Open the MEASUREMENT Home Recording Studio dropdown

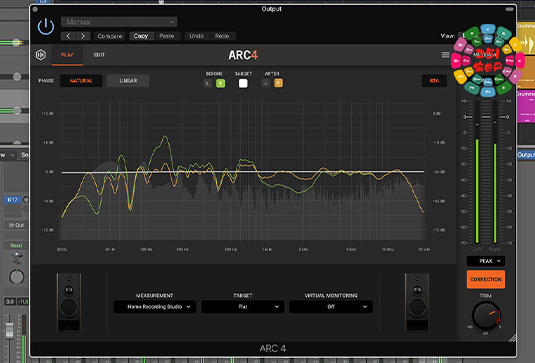pos(155,307)
